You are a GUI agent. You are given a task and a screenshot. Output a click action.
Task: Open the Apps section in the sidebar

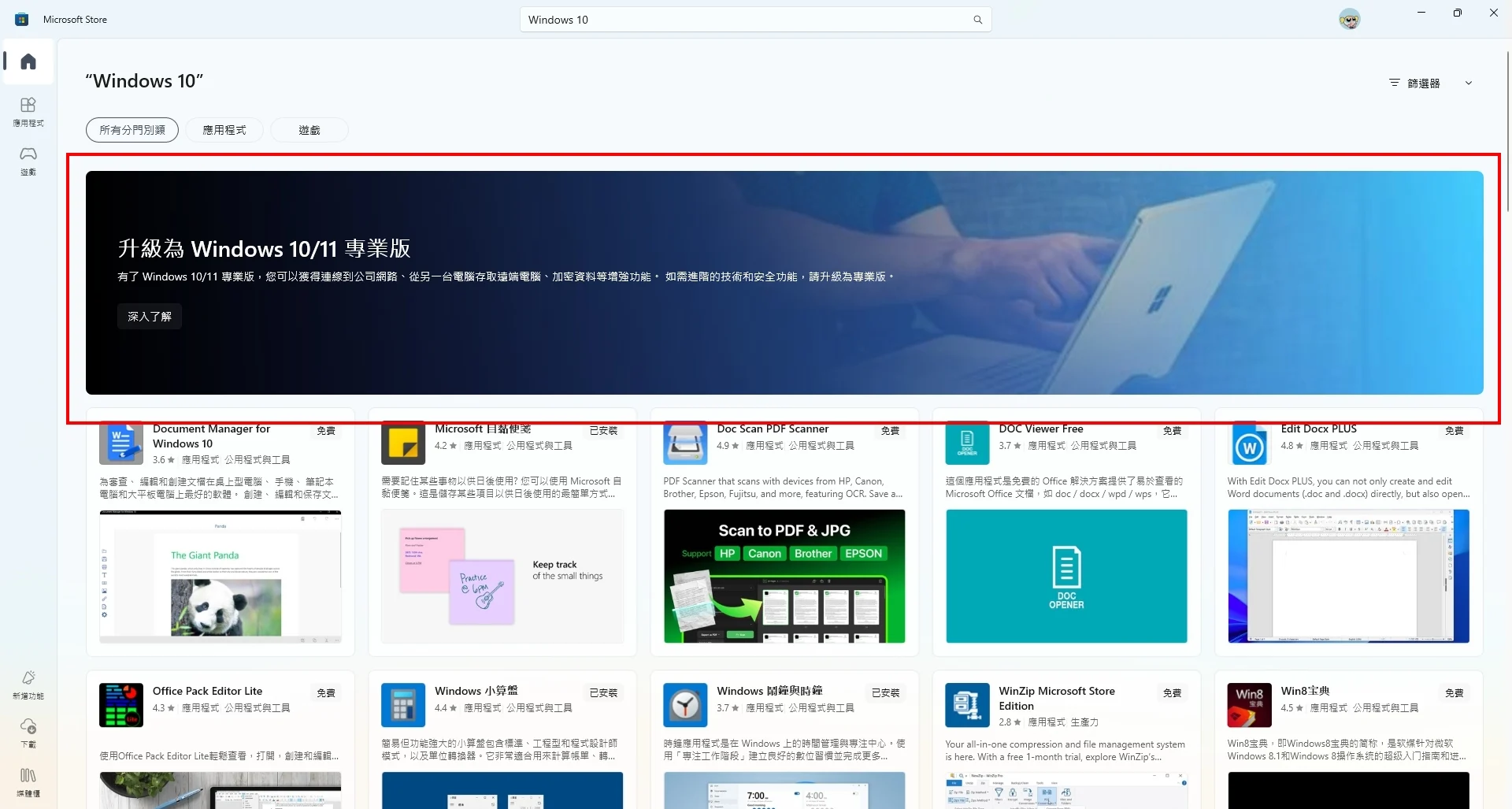point(28,111)
